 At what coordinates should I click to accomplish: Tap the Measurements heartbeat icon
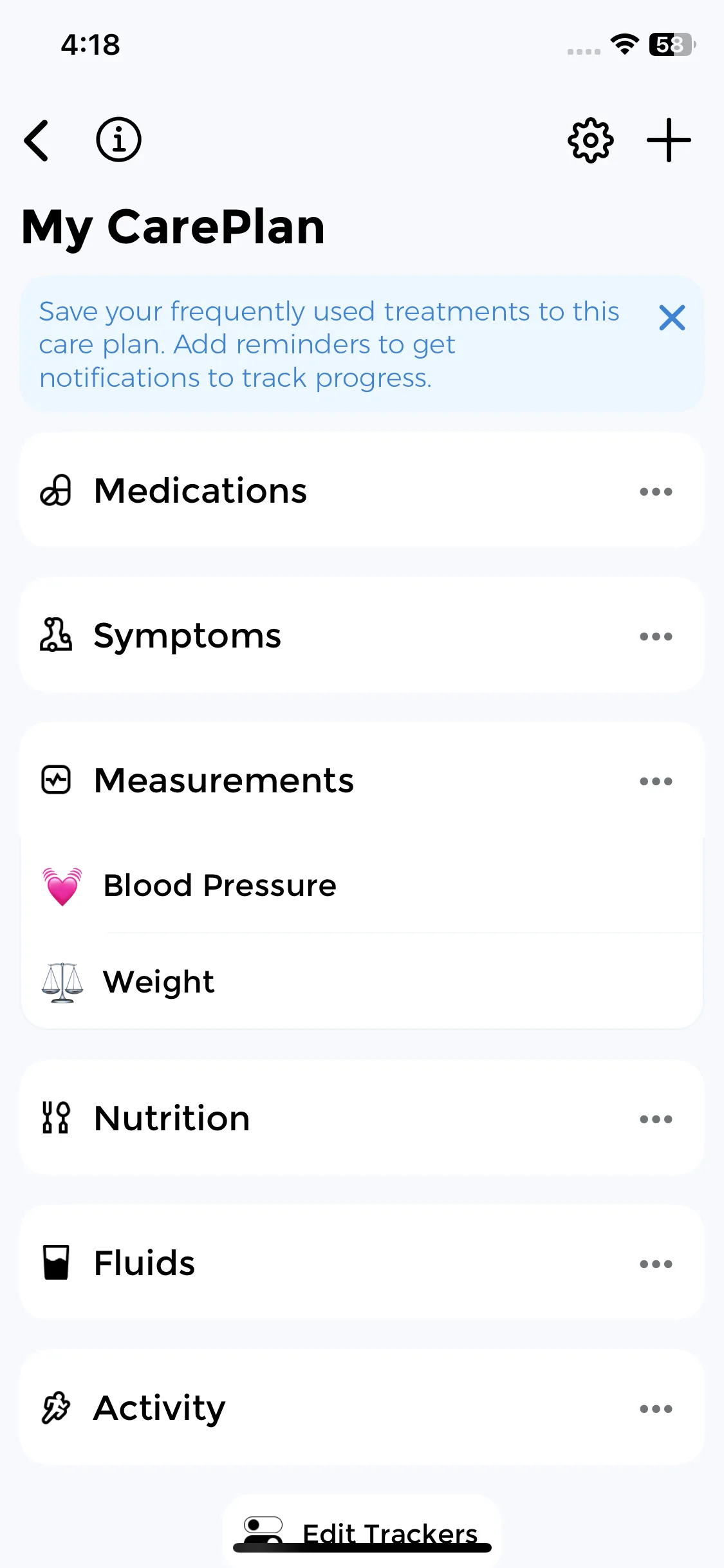click(56, 781)
